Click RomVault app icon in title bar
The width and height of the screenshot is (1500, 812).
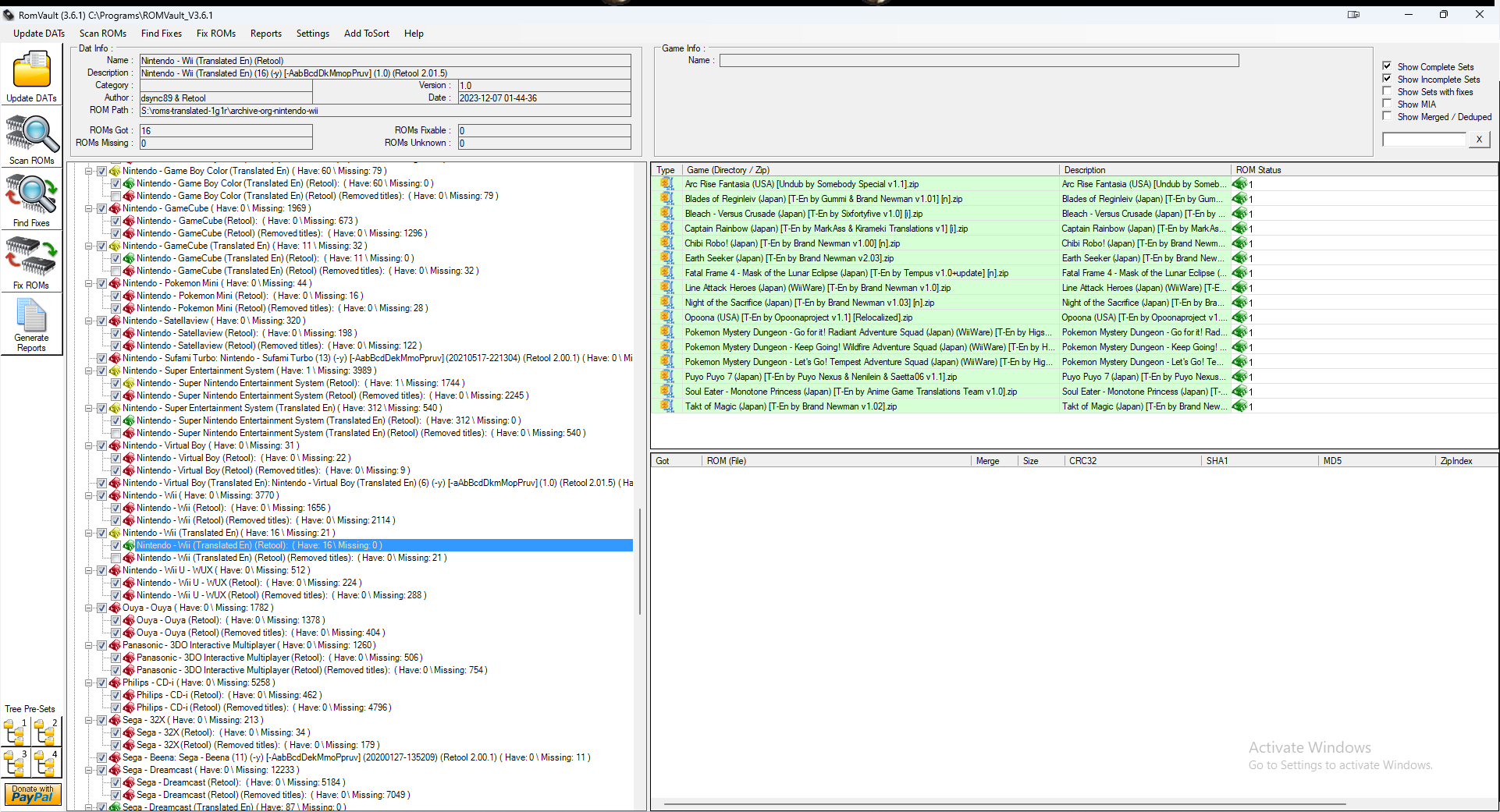point(9,15)
